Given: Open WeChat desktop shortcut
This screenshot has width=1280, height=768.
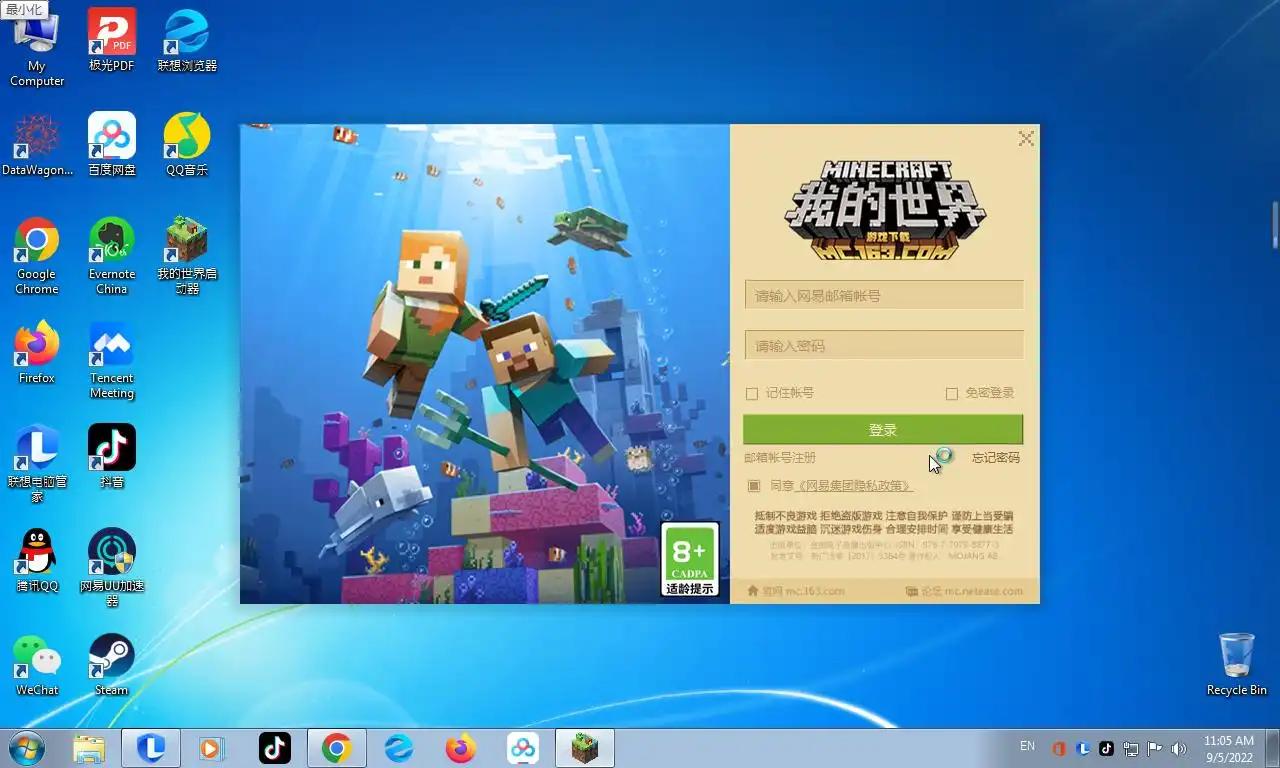Looking at the screenshot, I should (37, 665).
